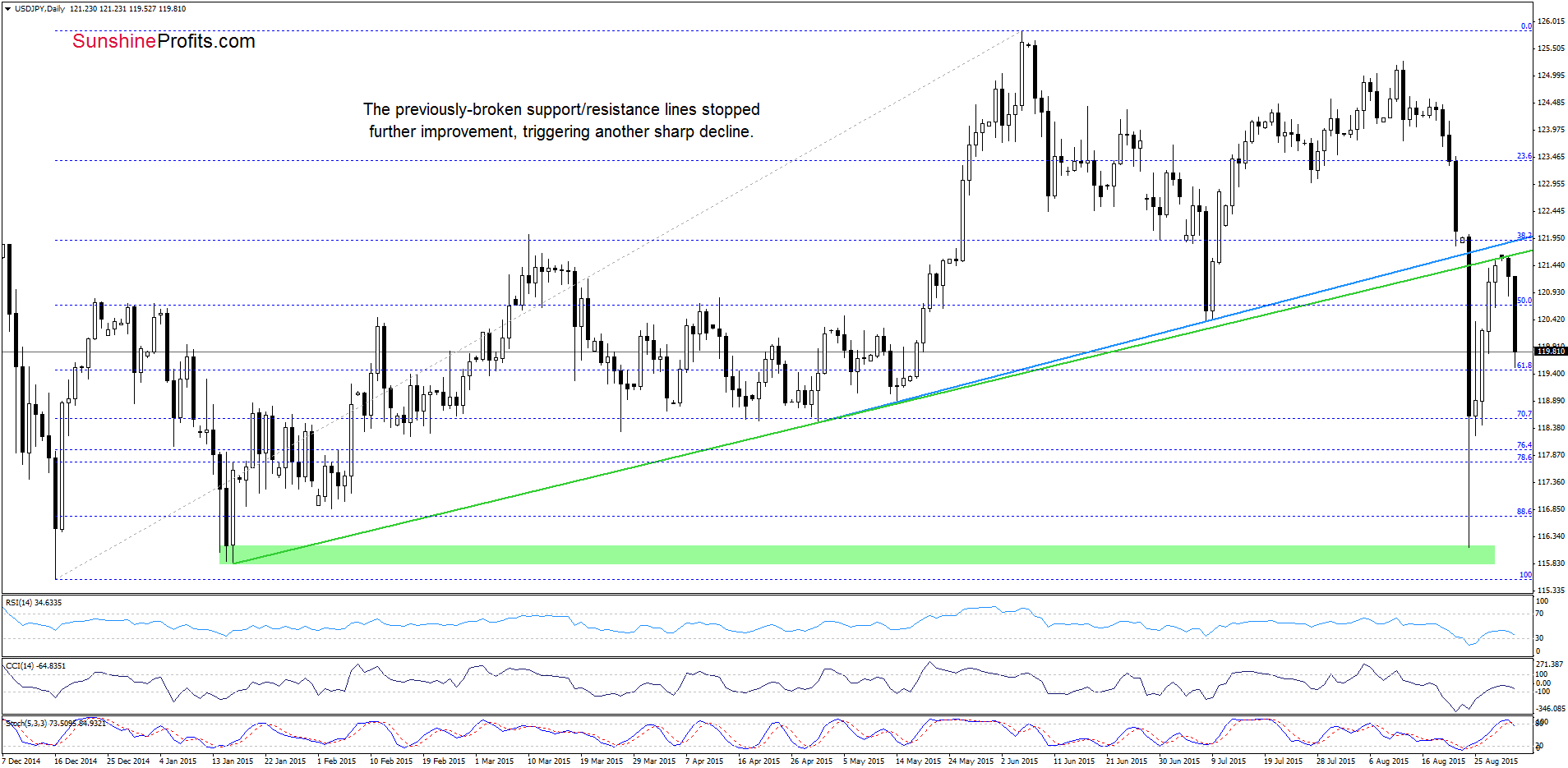The width and height of the screenshot is (1568, 768).
Task: Click the 4 Jan 2015 date label
Action: tap(178, 761)
